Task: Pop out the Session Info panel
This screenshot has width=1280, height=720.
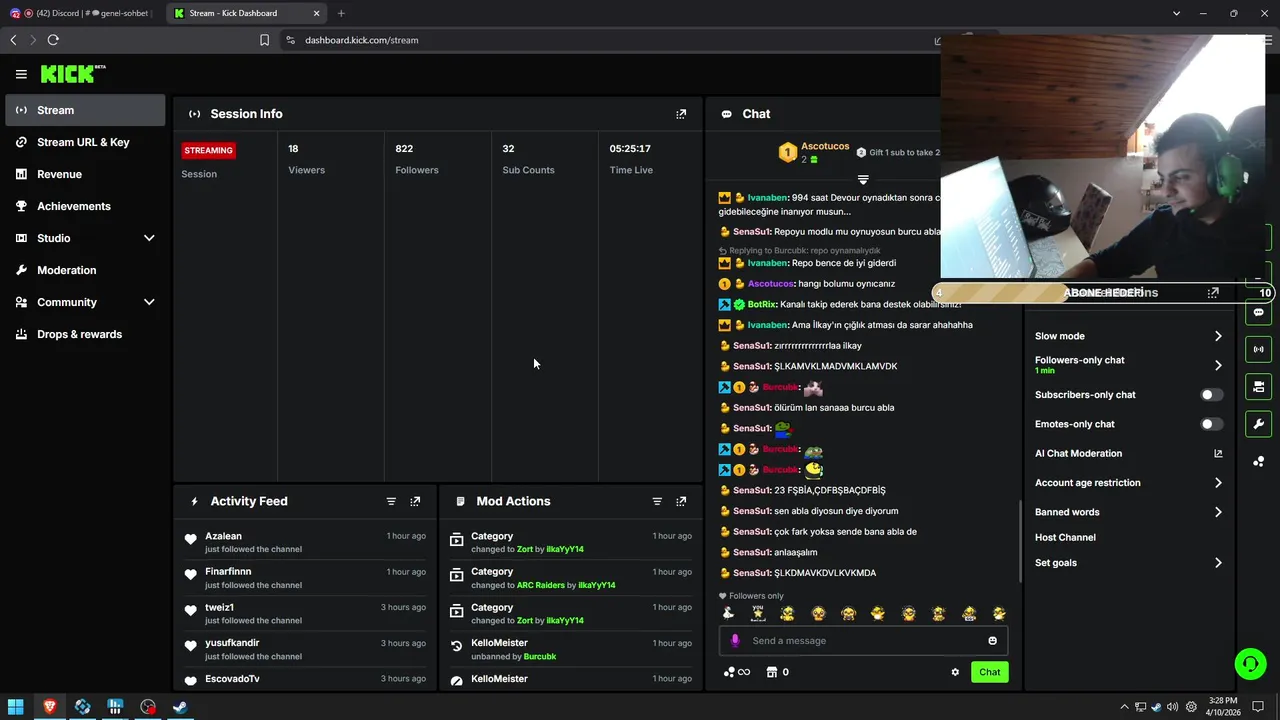Action: click(681, 114)
